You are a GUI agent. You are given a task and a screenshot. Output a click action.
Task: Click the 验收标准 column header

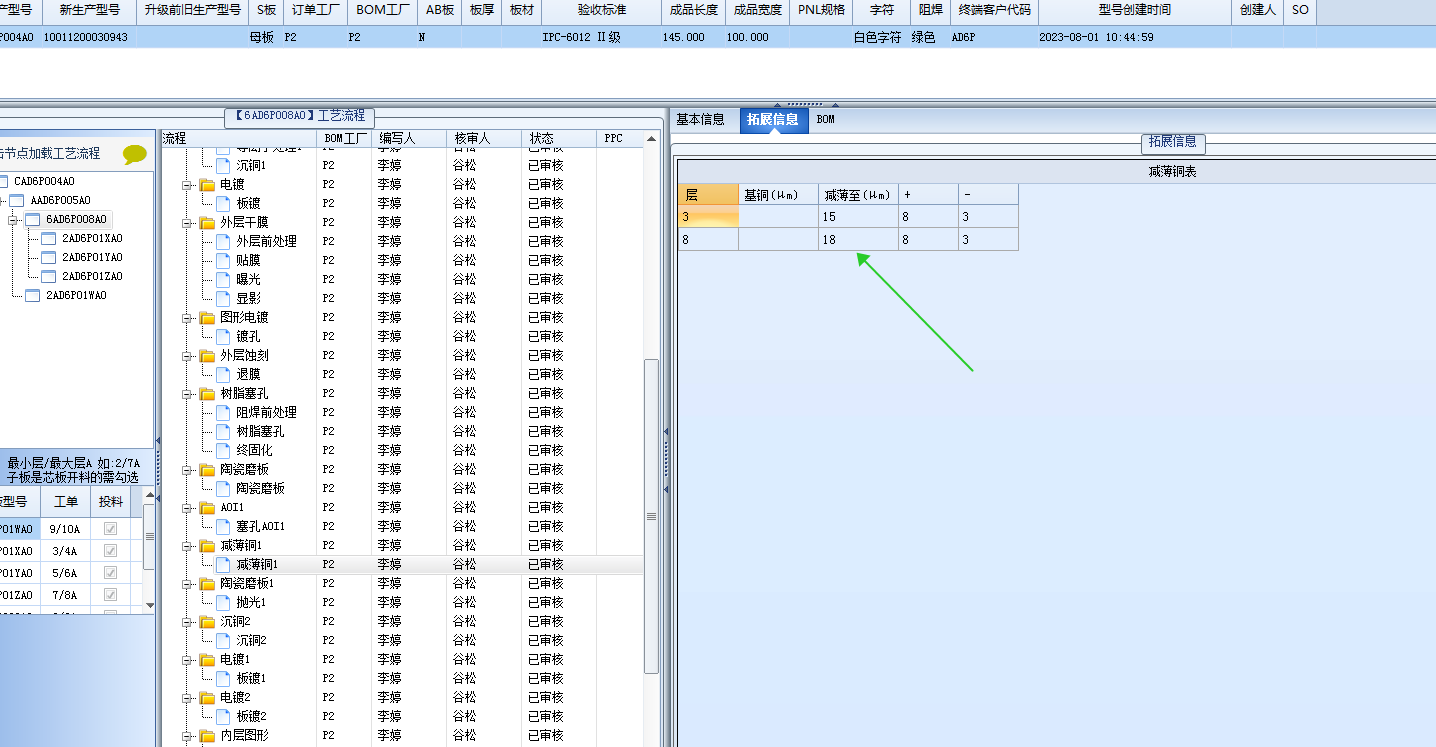coord(602,10)
